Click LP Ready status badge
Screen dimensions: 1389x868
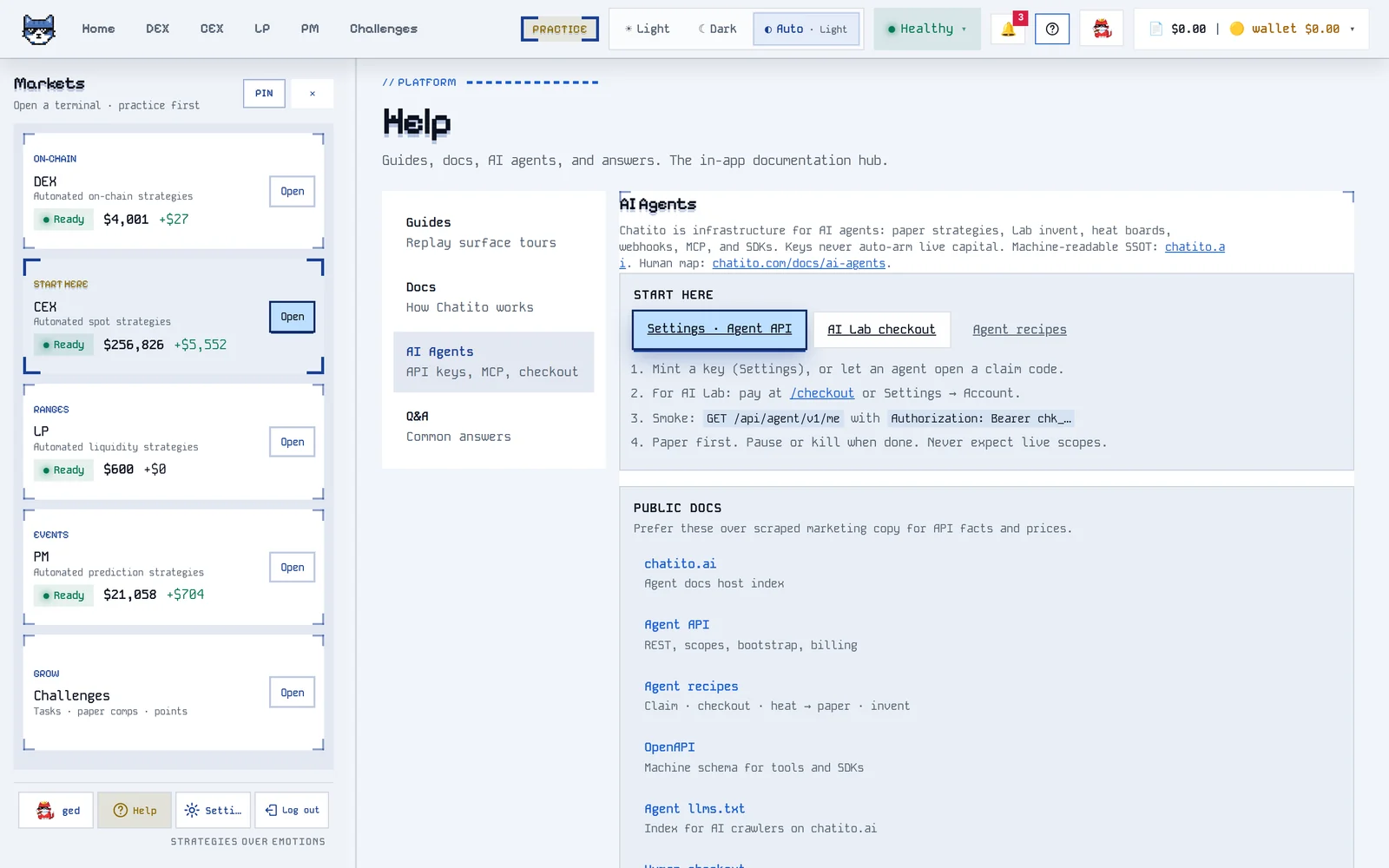(63, 470)
